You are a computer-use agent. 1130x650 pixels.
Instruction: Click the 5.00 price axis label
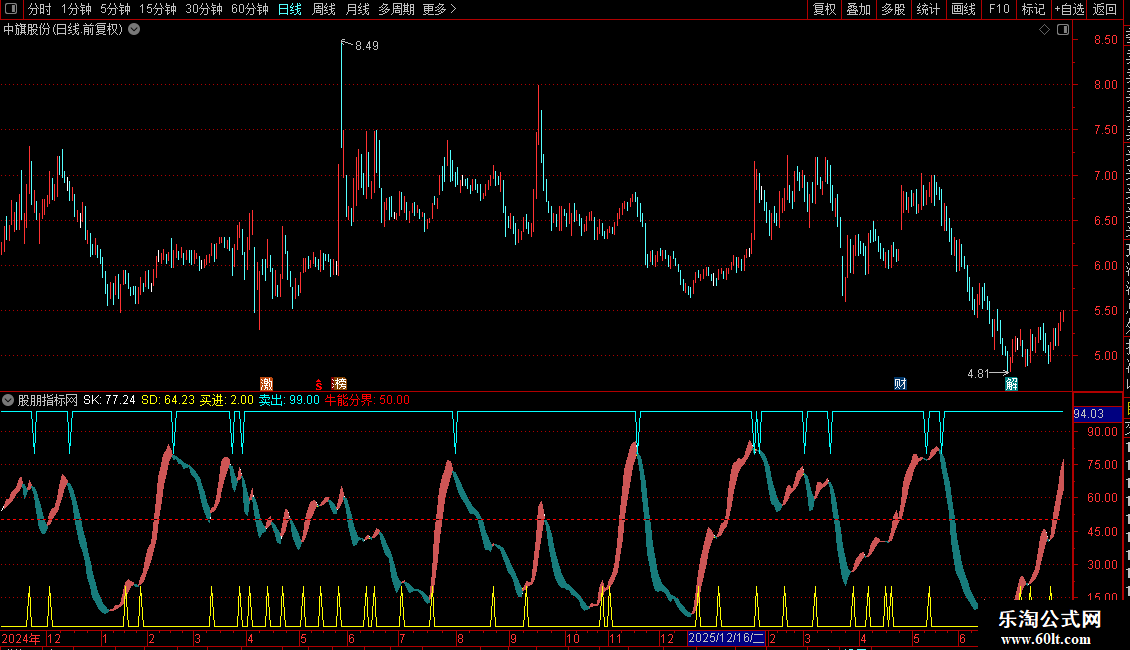click(1106, 355)
